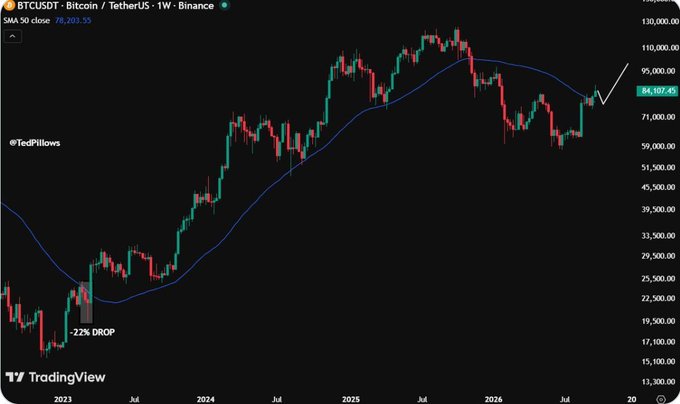This screenshot has width=680, height=404.
Task: Click the 59,000.00 price axis label
Action: (x=660, y=146)
